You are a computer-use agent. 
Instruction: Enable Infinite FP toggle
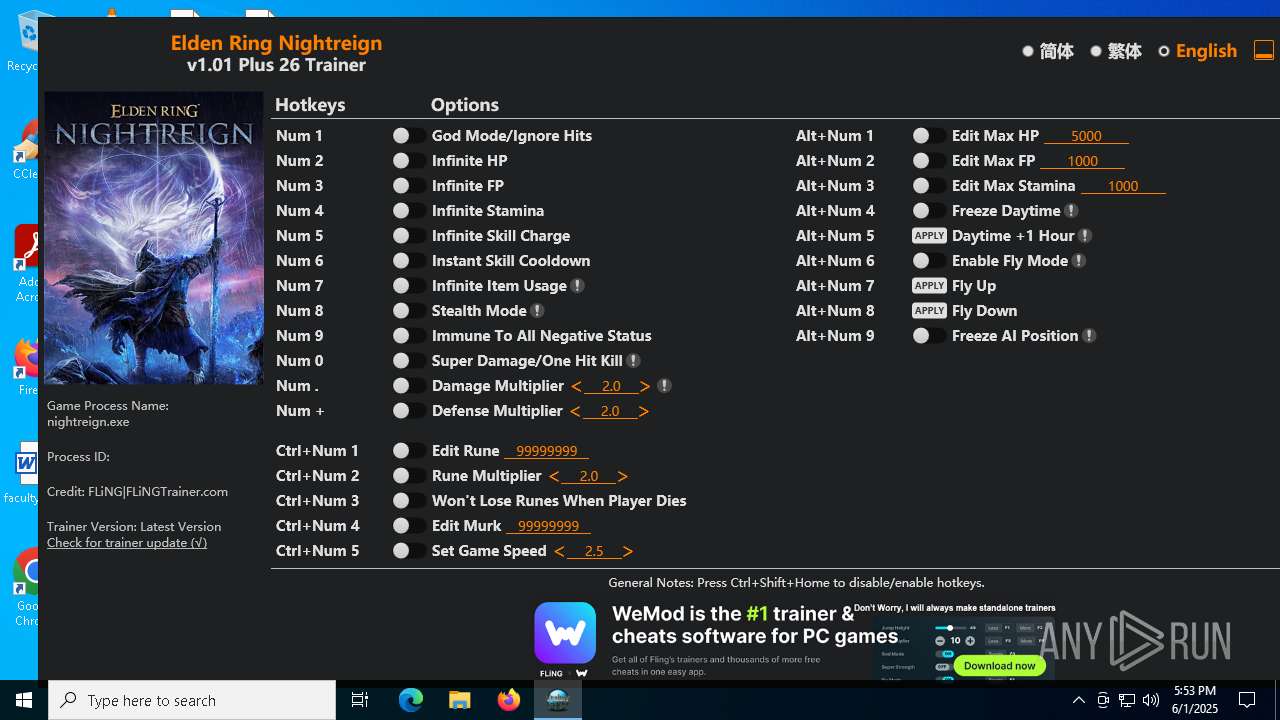[x=408, y=186]
